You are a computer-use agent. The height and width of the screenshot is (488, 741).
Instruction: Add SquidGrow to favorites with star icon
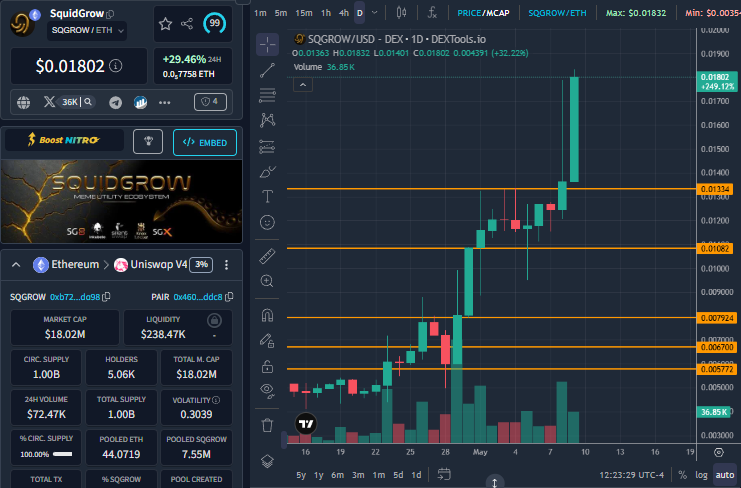[x=165, y=24]
